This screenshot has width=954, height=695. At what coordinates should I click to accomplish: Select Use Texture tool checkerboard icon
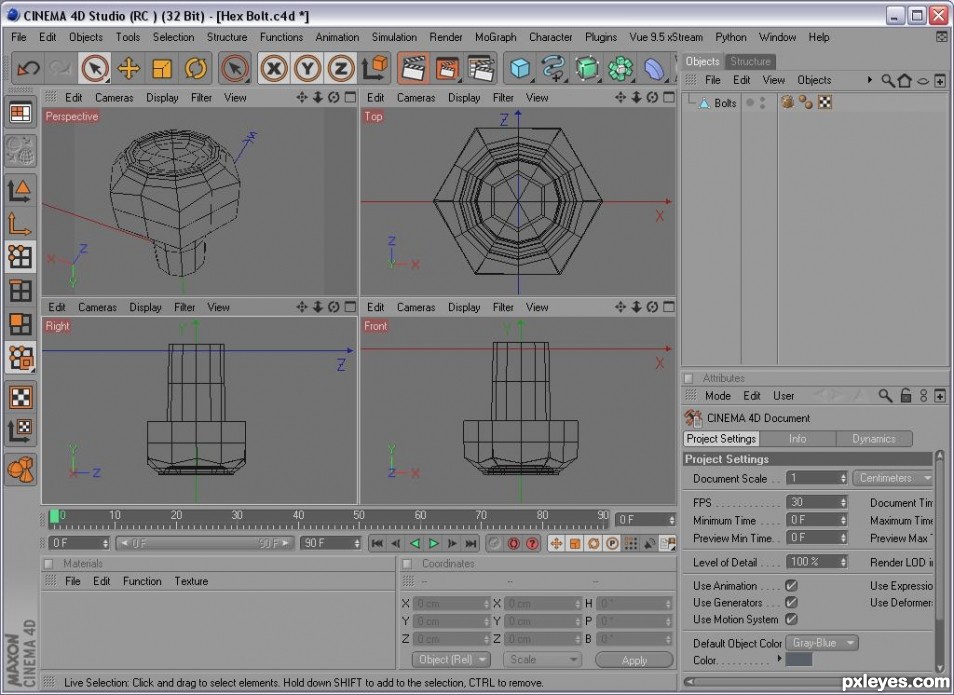pyautogui.click(x=20, y=397)
